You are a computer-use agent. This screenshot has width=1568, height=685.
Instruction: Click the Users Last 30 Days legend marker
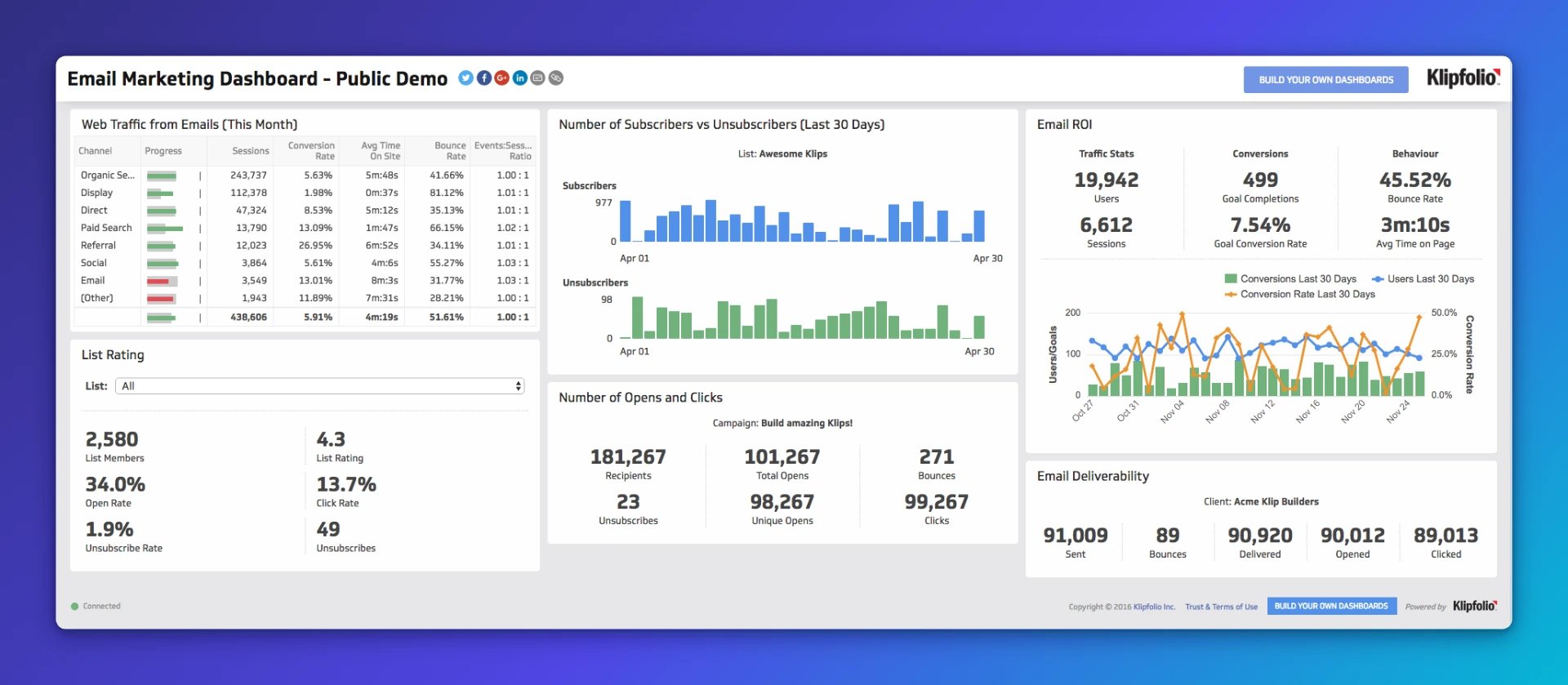click(x=1378, y=278)
